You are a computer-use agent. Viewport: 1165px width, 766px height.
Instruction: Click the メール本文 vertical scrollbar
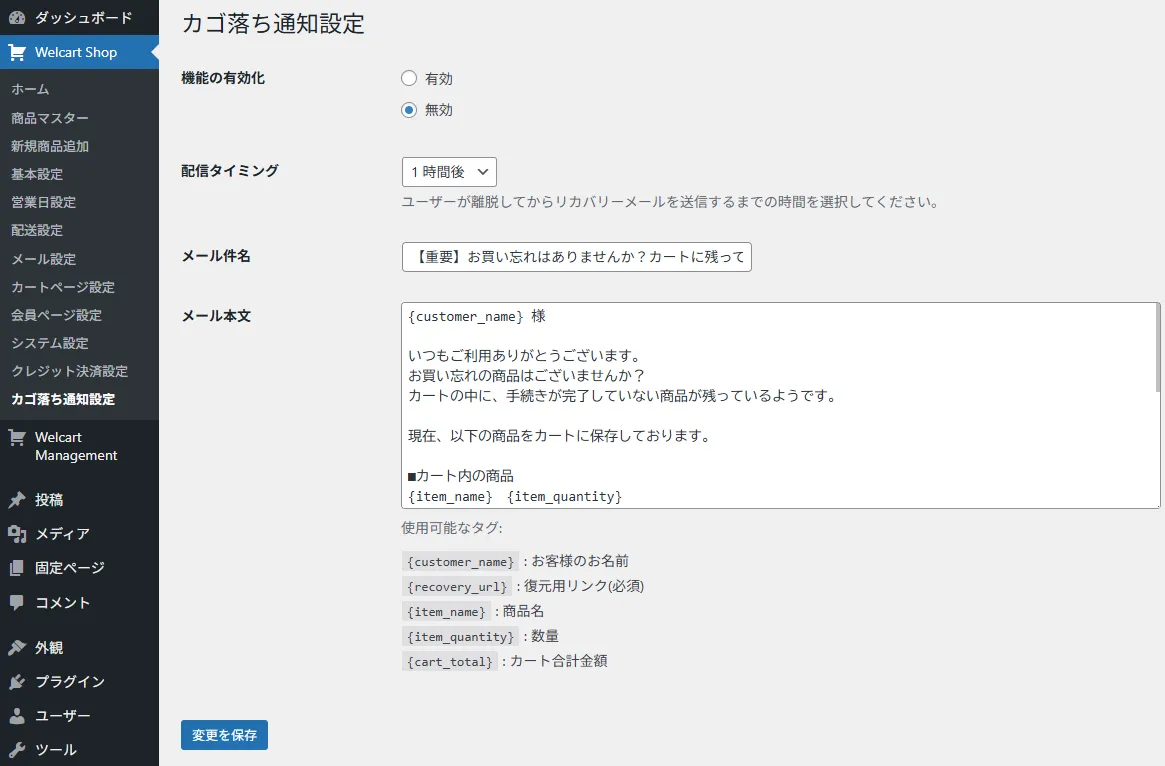click(1157, 350)
